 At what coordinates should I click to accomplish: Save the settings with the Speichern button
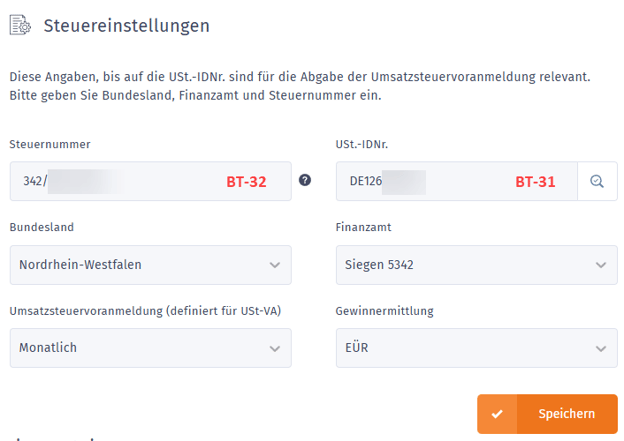tap(566, 414)
